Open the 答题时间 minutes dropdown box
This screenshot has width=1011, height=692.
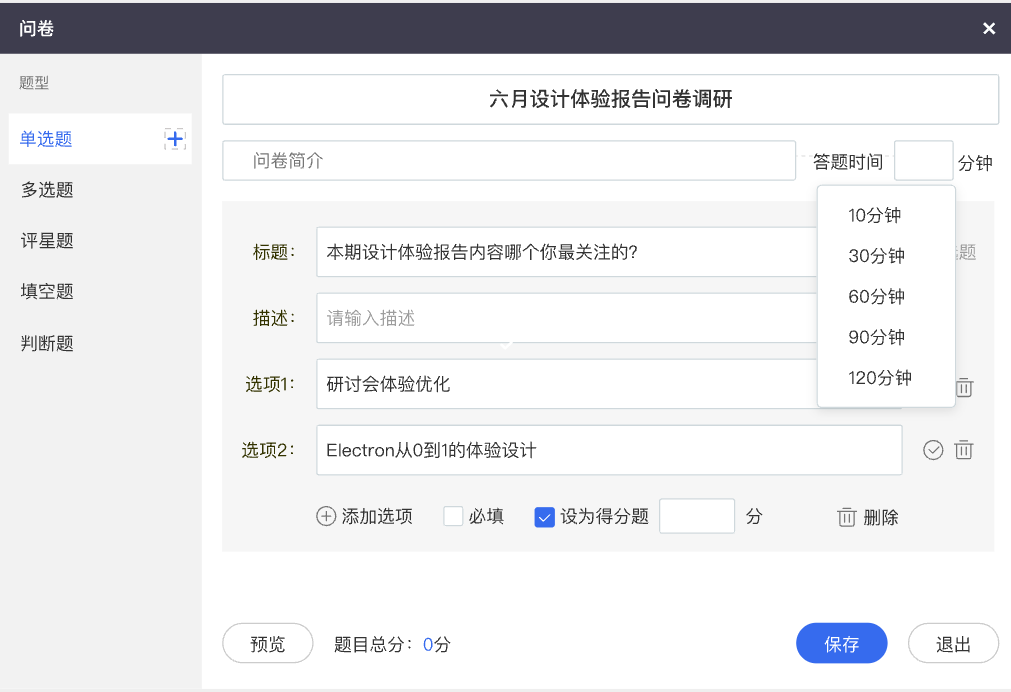pos(923,161)
